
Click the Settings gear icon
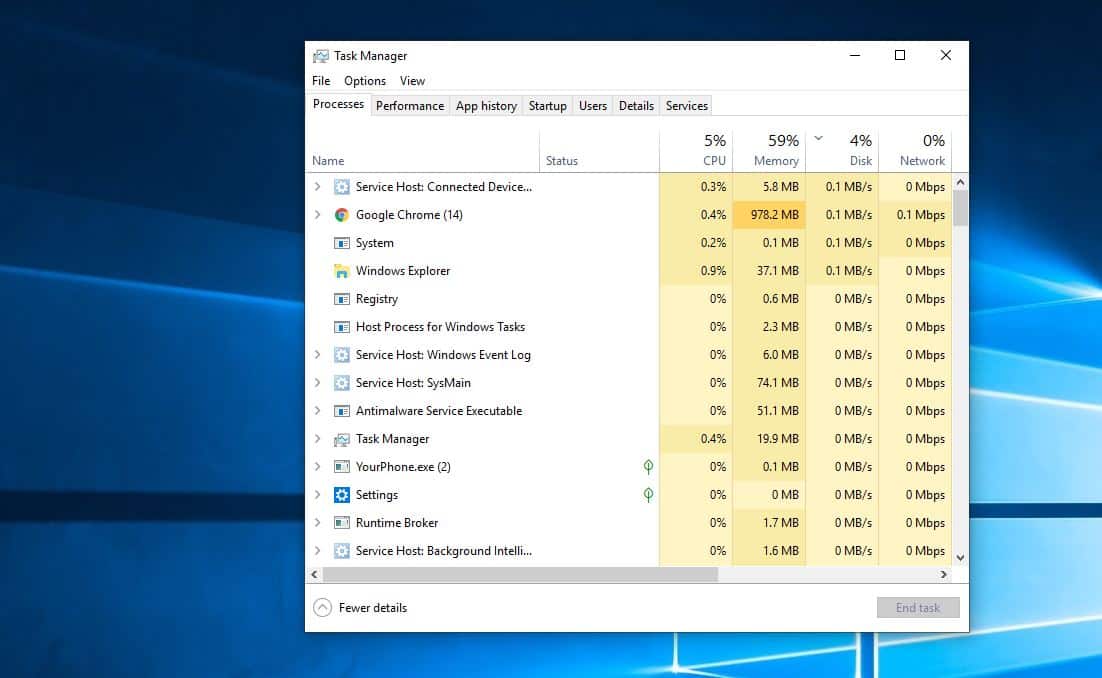click(342, 495)
